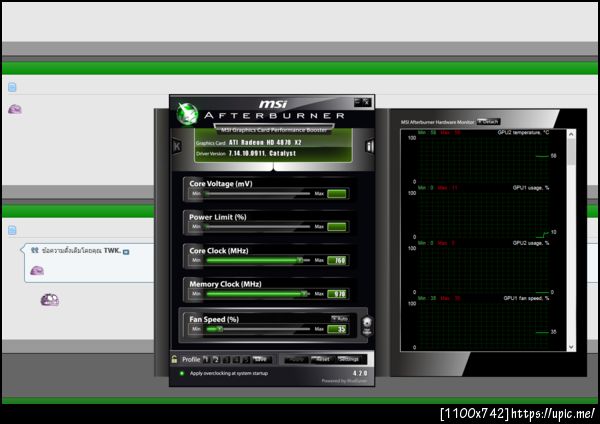Click the GPU2 usage graph
600x424 pixels.
pos(484,269)
